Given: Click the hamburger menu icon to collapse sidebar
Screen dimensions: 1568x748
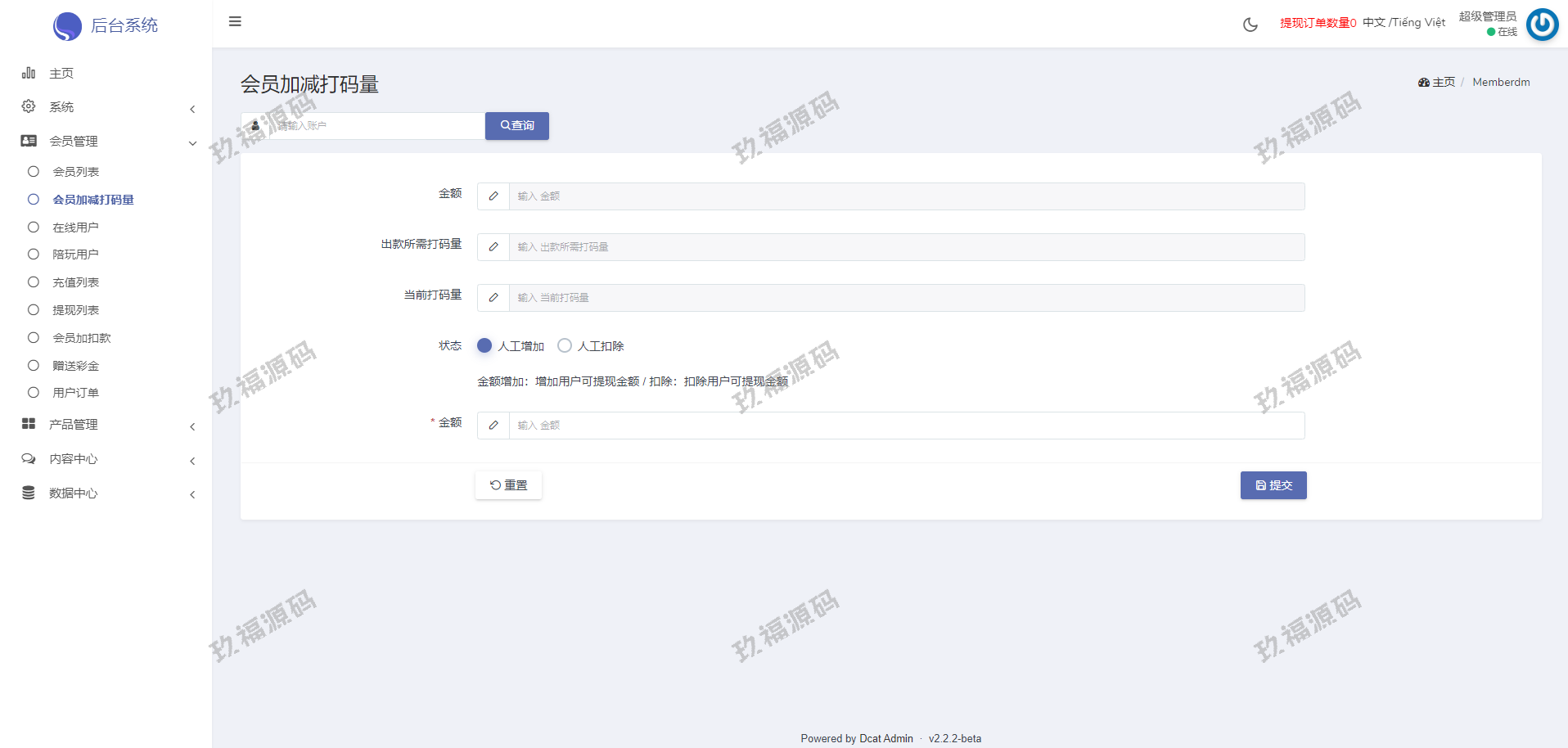Looking at the screenshot, I should pyautogui.click(x=235, y=21).
